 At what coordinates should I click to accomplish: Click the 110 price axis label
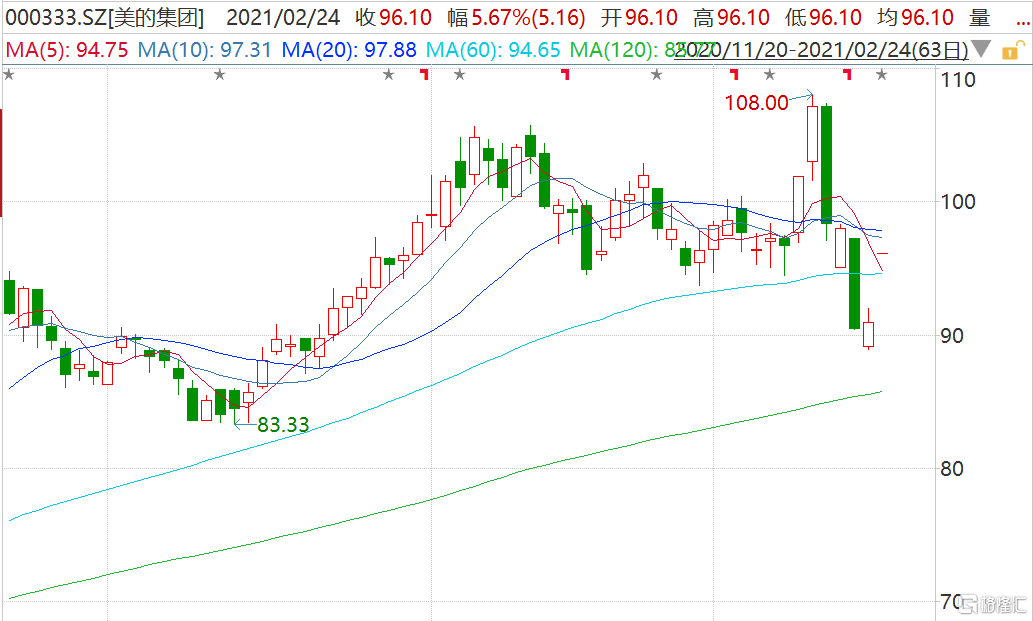point(959,80)
